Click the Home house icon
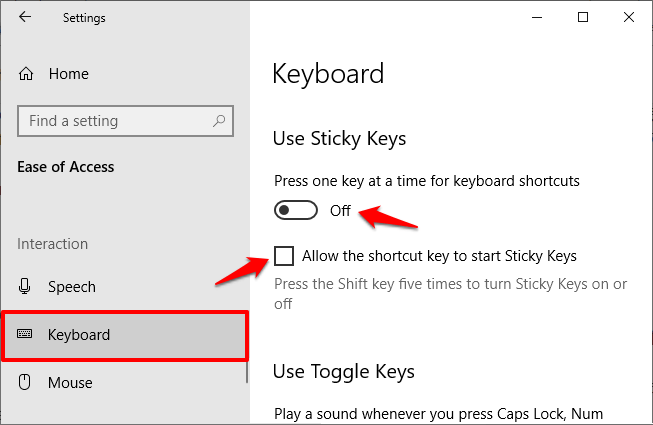Screen dimensions: 653x425 26,74
